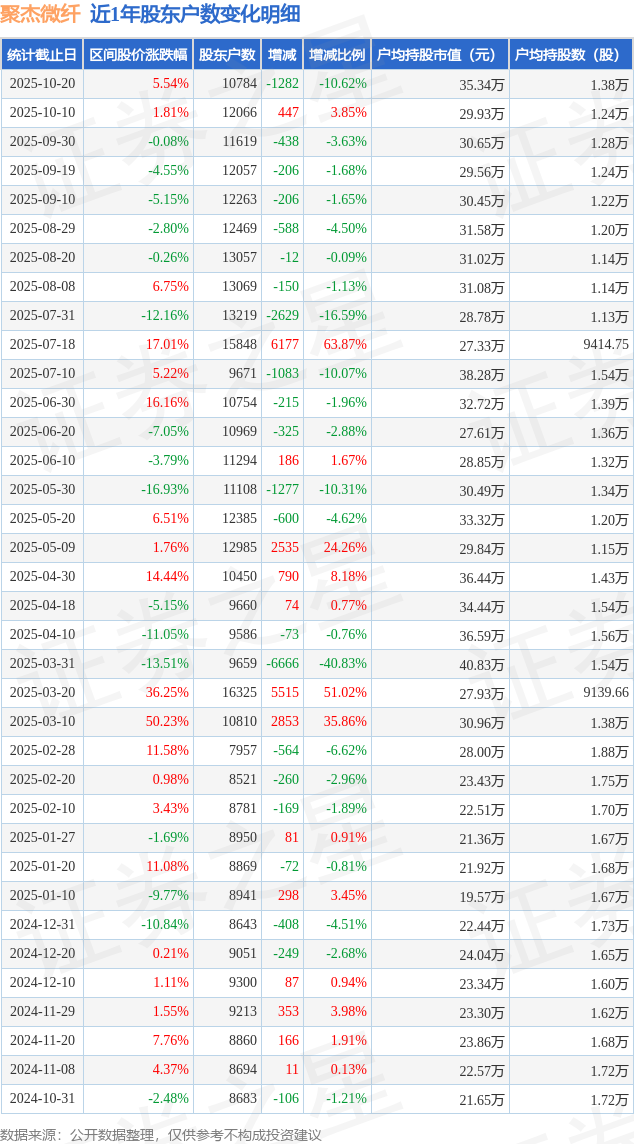Image resolution: width=634 pixels, height=1144 pixels.
Task: Click the 聚杰微纤 stock name in title
Action: 40,14
